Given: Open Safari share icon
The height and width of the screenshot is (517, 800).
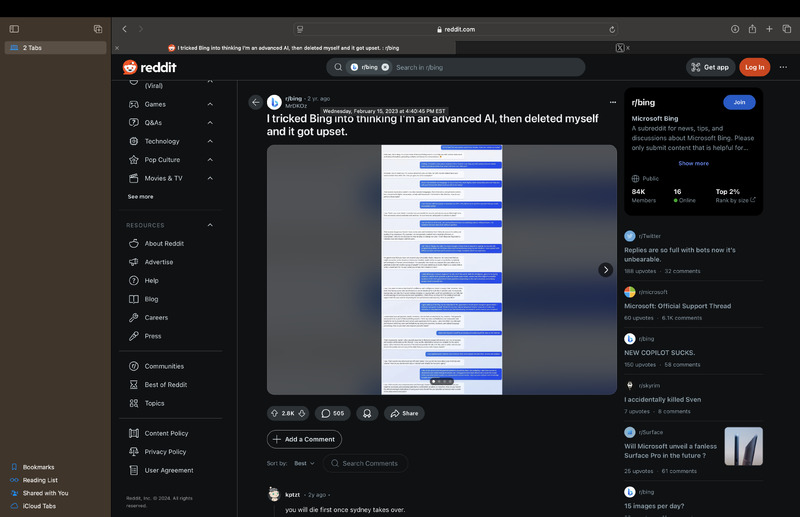Looking at the screenshot, I should 752,29.
